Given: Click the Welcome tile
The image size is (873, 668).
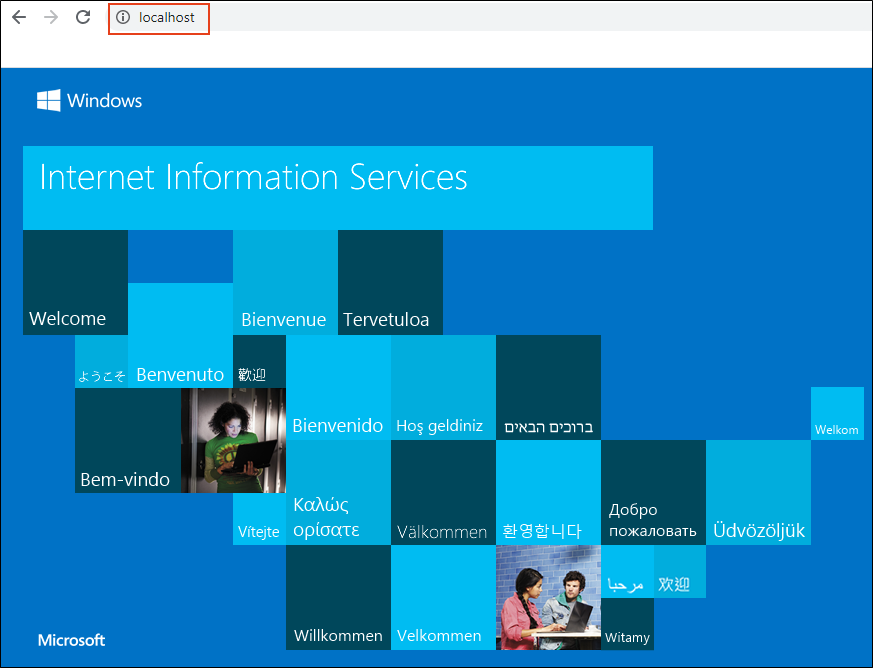Looking at the screenshot, I should click(75, 282).
